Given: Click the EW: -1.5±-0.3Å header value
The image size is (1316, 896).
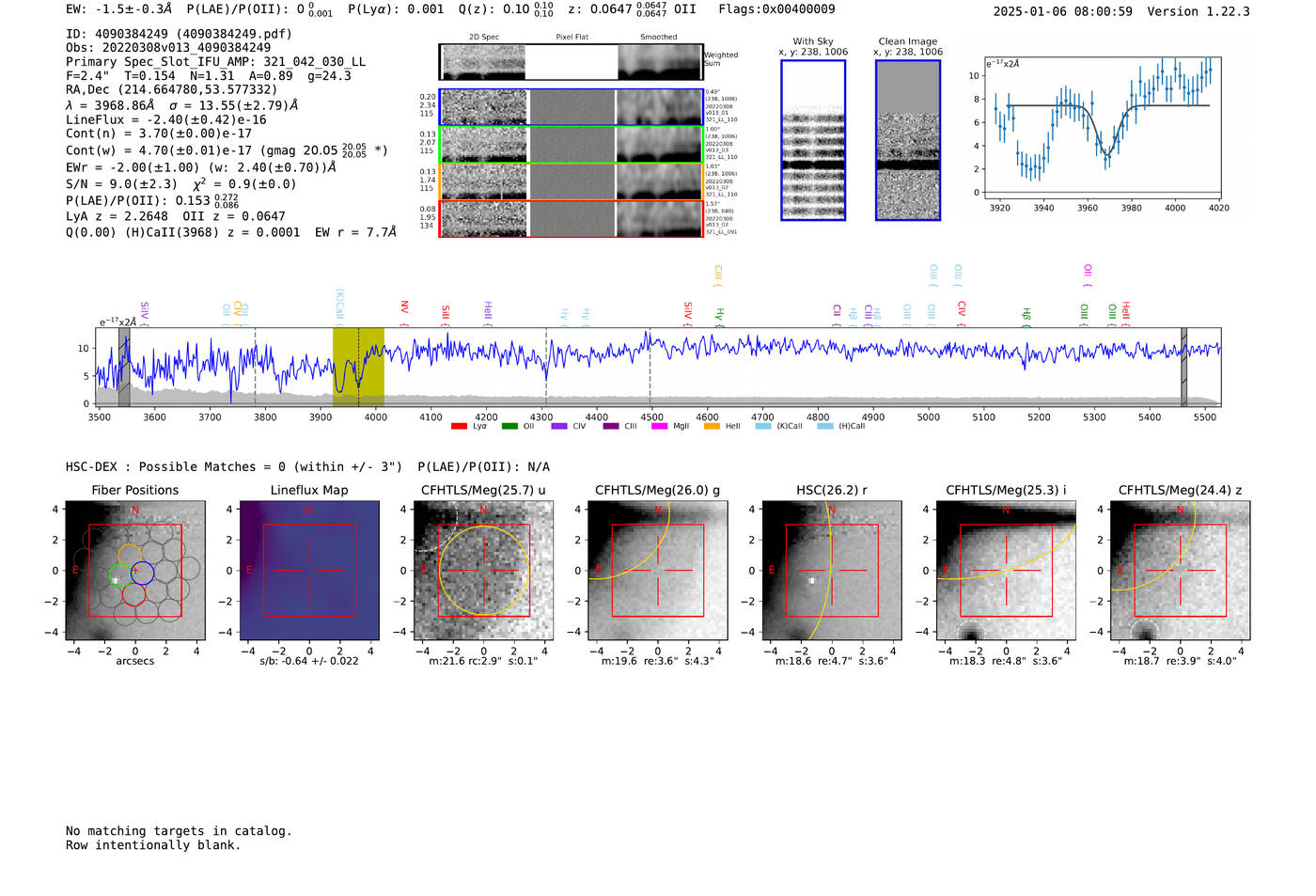Looking at the screenshot, I should point(119,9).
